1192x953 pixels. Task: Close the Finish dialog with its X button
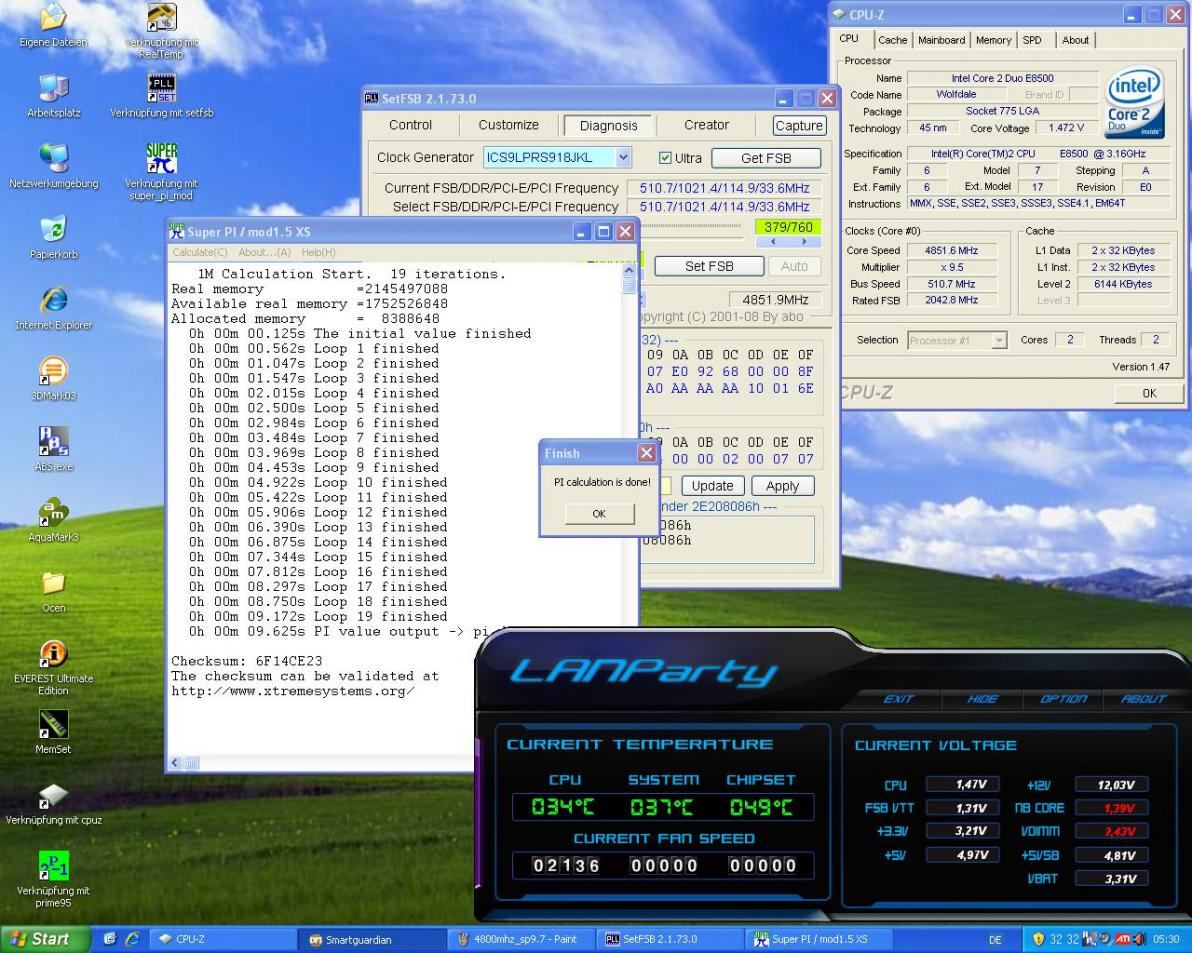(x=646, y=453)
